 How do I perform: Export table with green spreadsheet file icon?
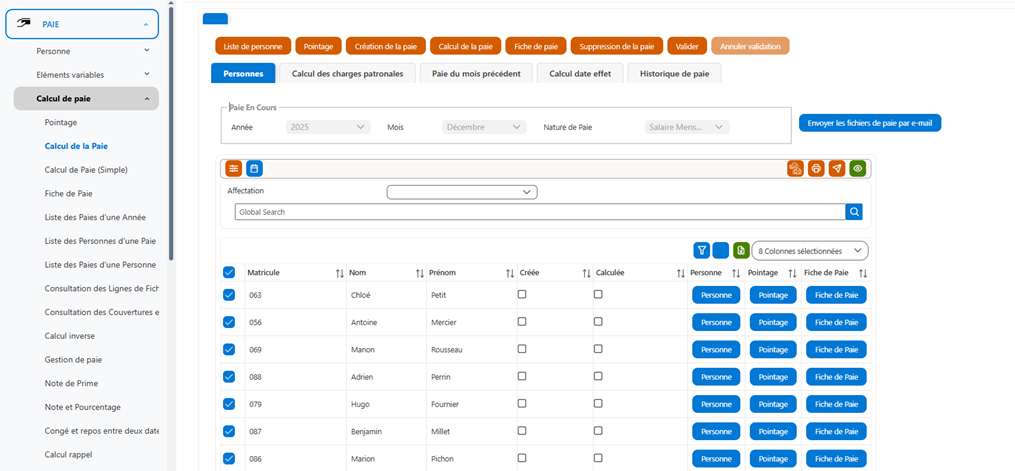click(741, 250)
